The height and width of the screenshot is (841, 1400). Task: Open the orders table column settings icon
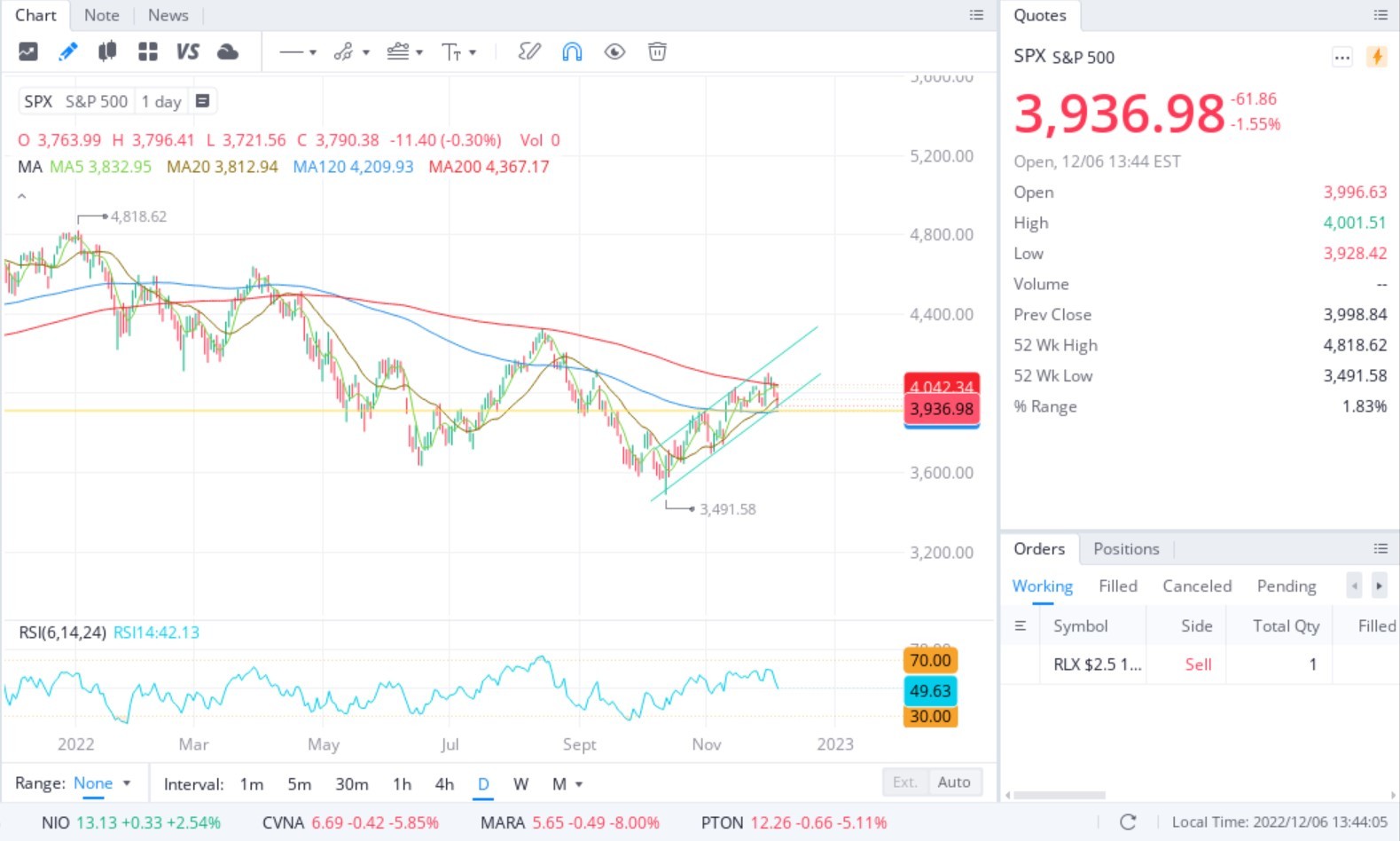pos(1020,625)
